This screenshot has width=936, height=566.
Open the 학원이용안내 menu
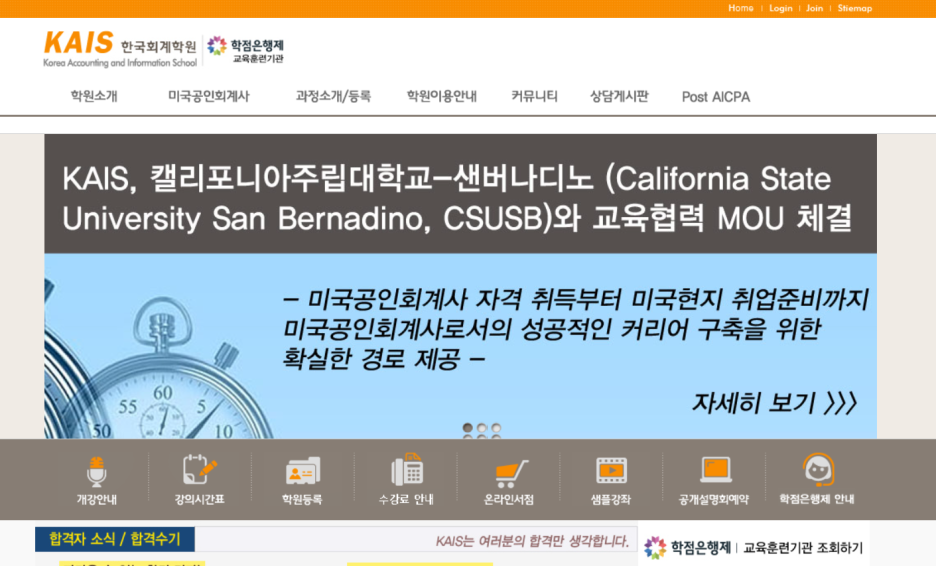coord(441,96)
